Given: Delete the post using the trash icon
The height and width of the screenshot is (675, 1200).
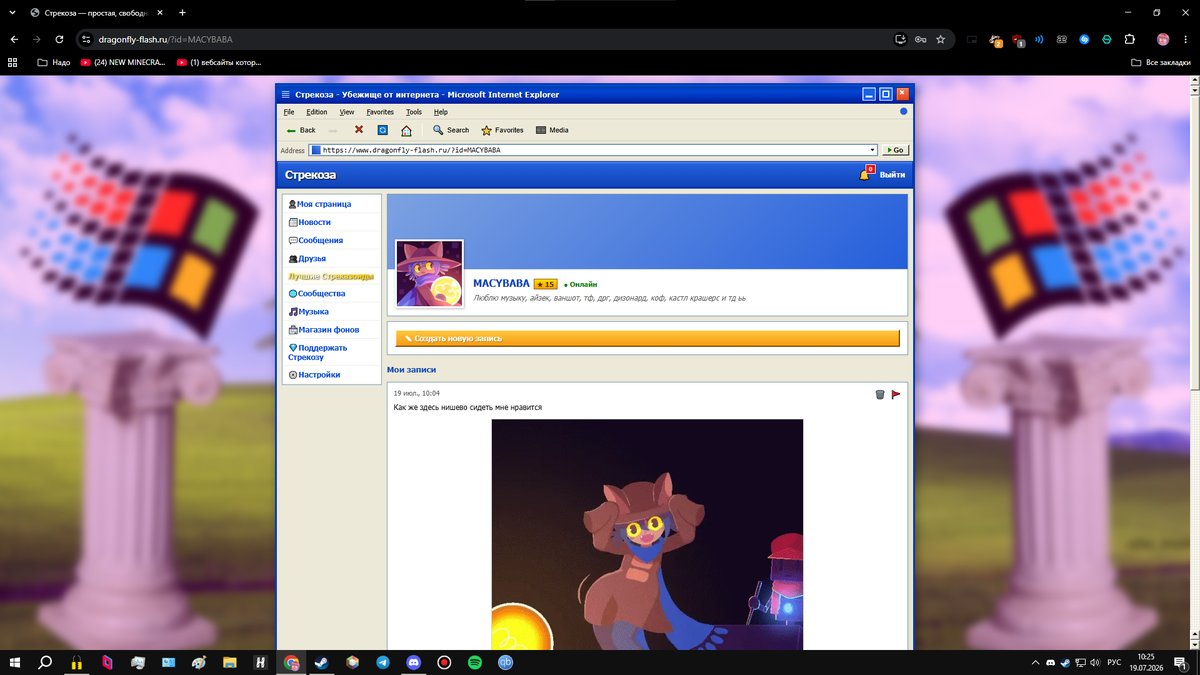Looking at the screenshot, I should tap(880, 394).
